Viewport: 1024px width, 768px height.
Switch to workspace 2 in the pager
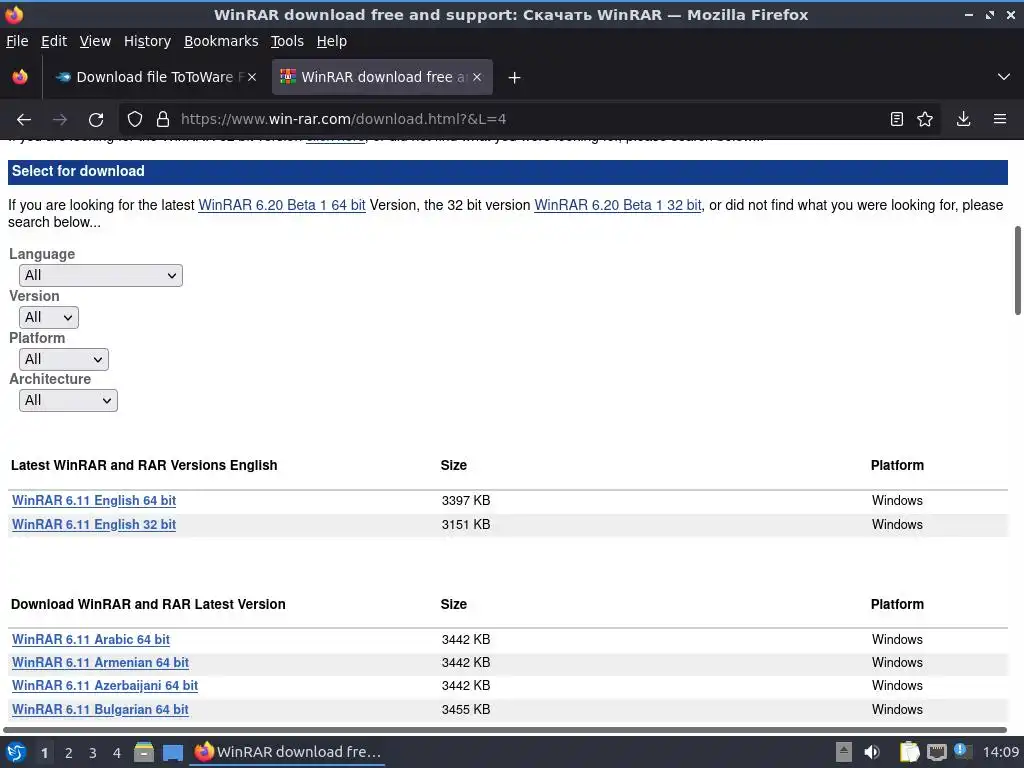tap(69, 753)
